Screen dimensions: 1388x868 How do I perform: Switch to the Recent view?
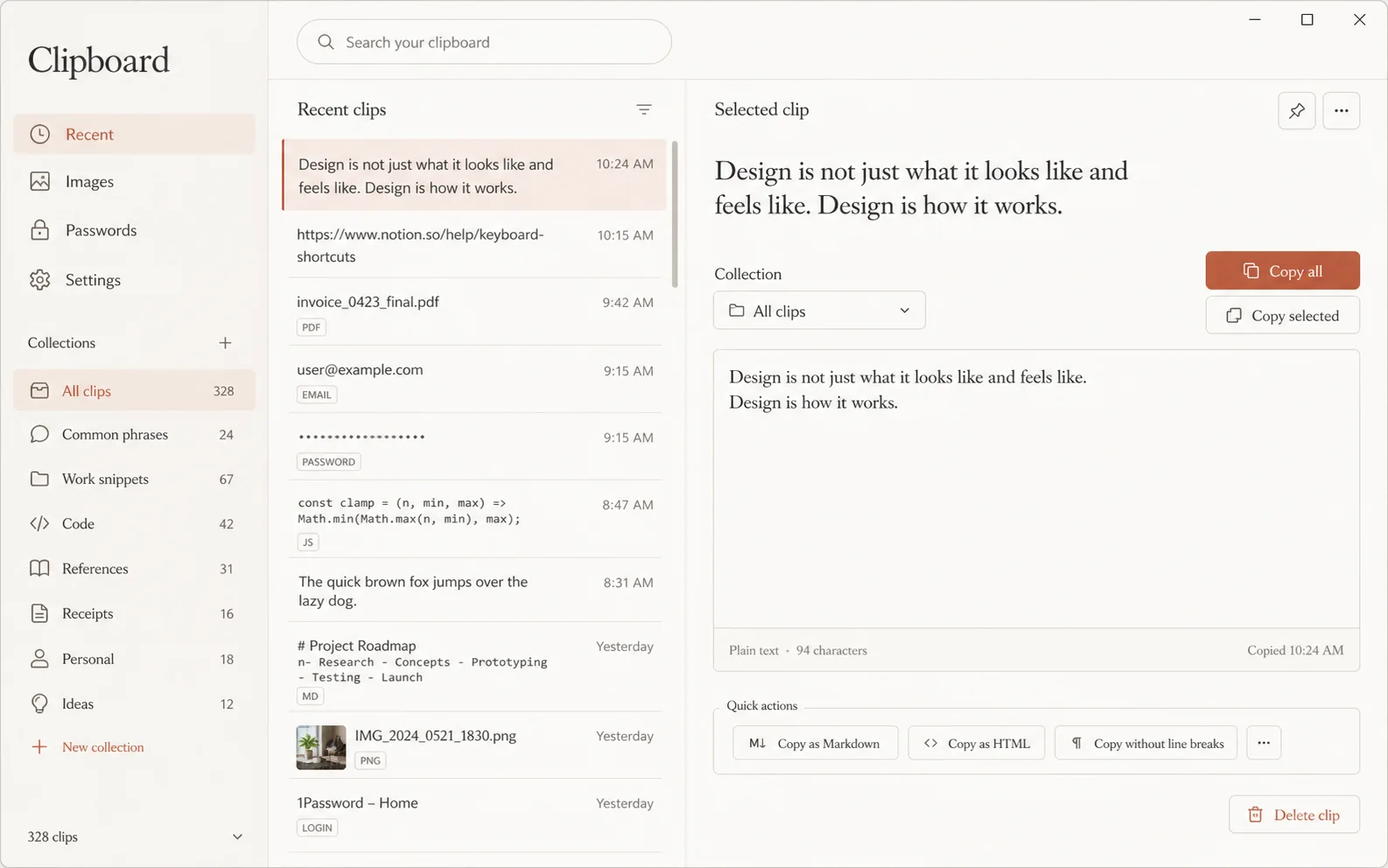(134, 134)
